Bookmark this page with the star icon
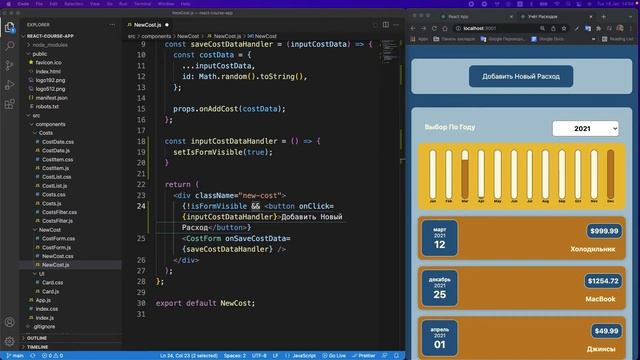 tap(564, 28)
